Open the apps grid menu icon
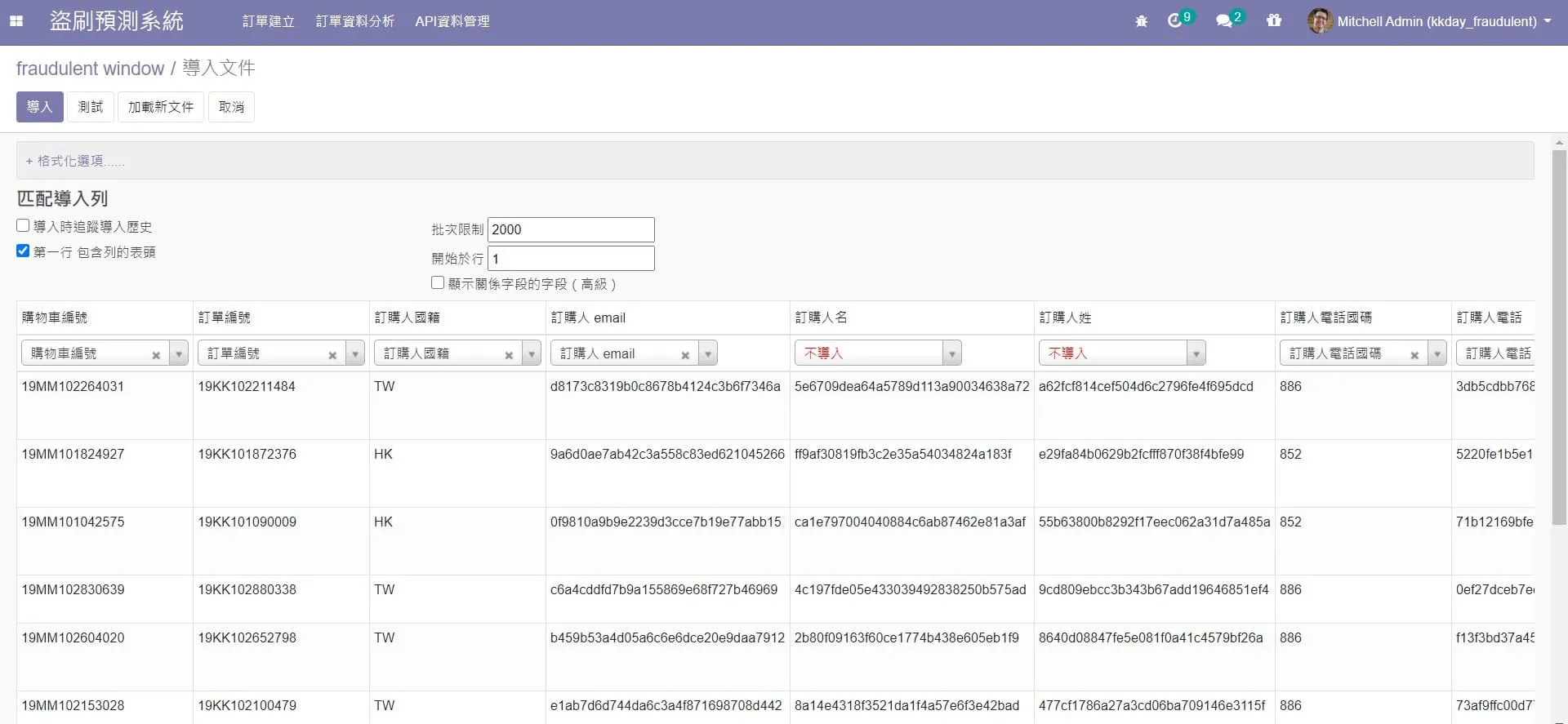 [x=16, y=21]
